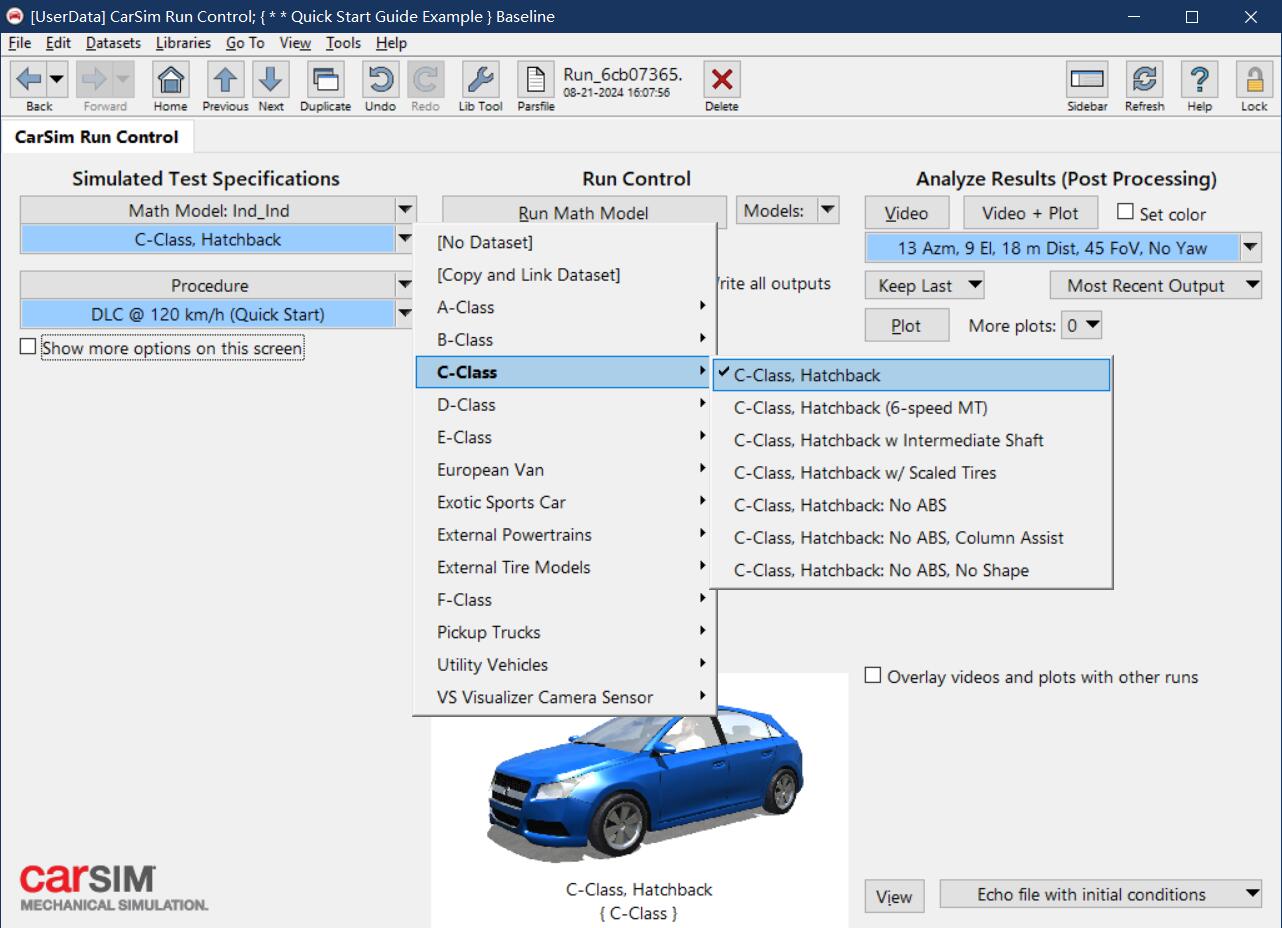Click the CarSim title bar app icon
Viewport: 1282px width, 928px height.
coord(15,16)
